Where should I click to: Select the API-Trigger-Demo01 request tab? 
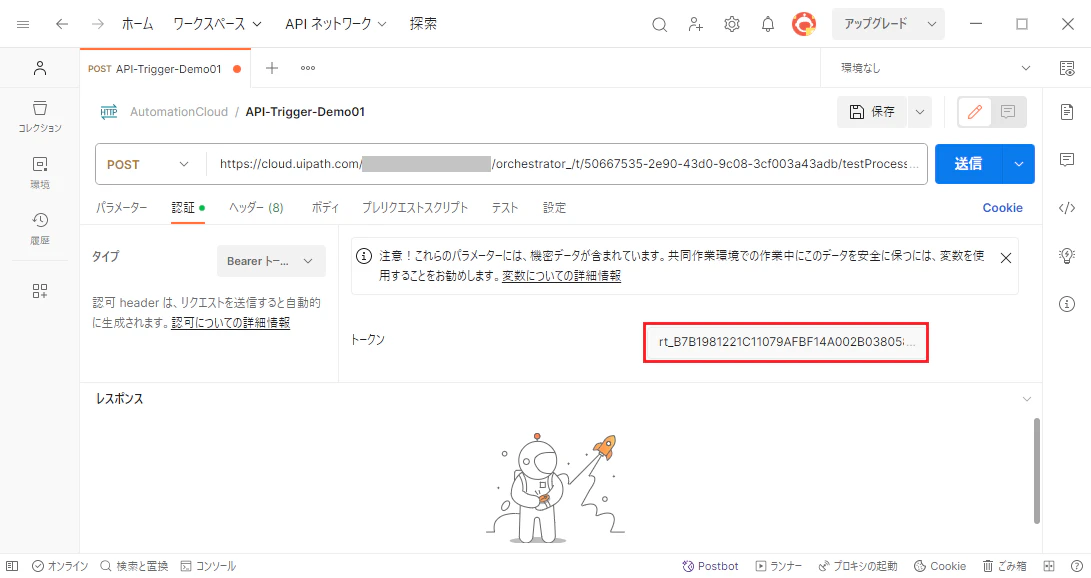[x=165, y=69]
